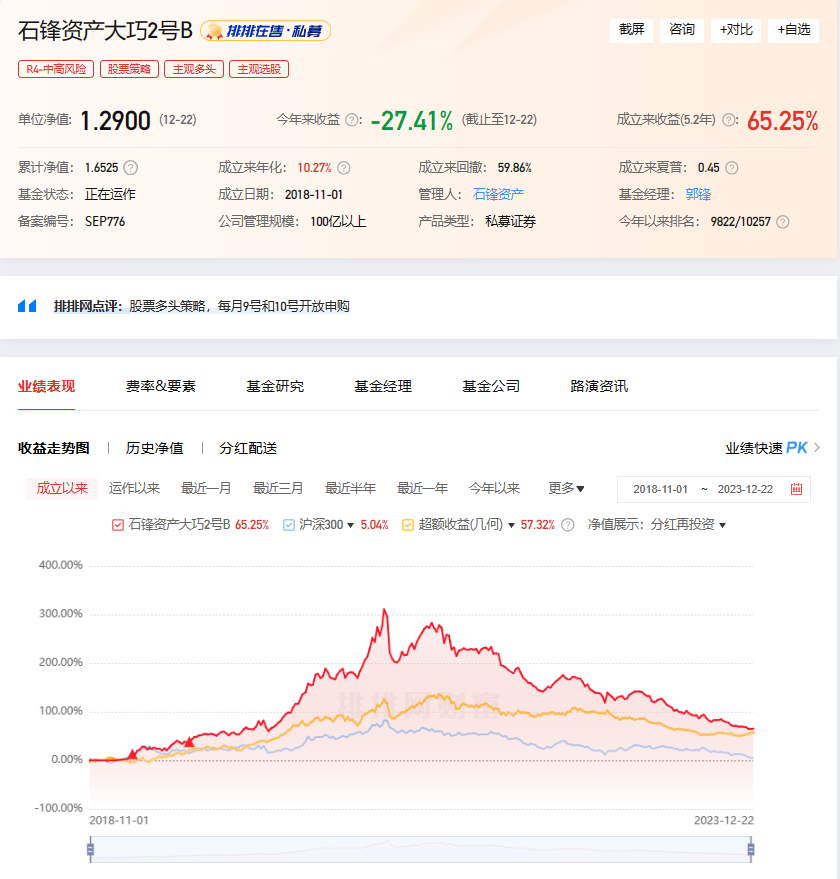Select 最近半年 time range
Viewport: 840px width, 879px height.
(x=350, y=488)
